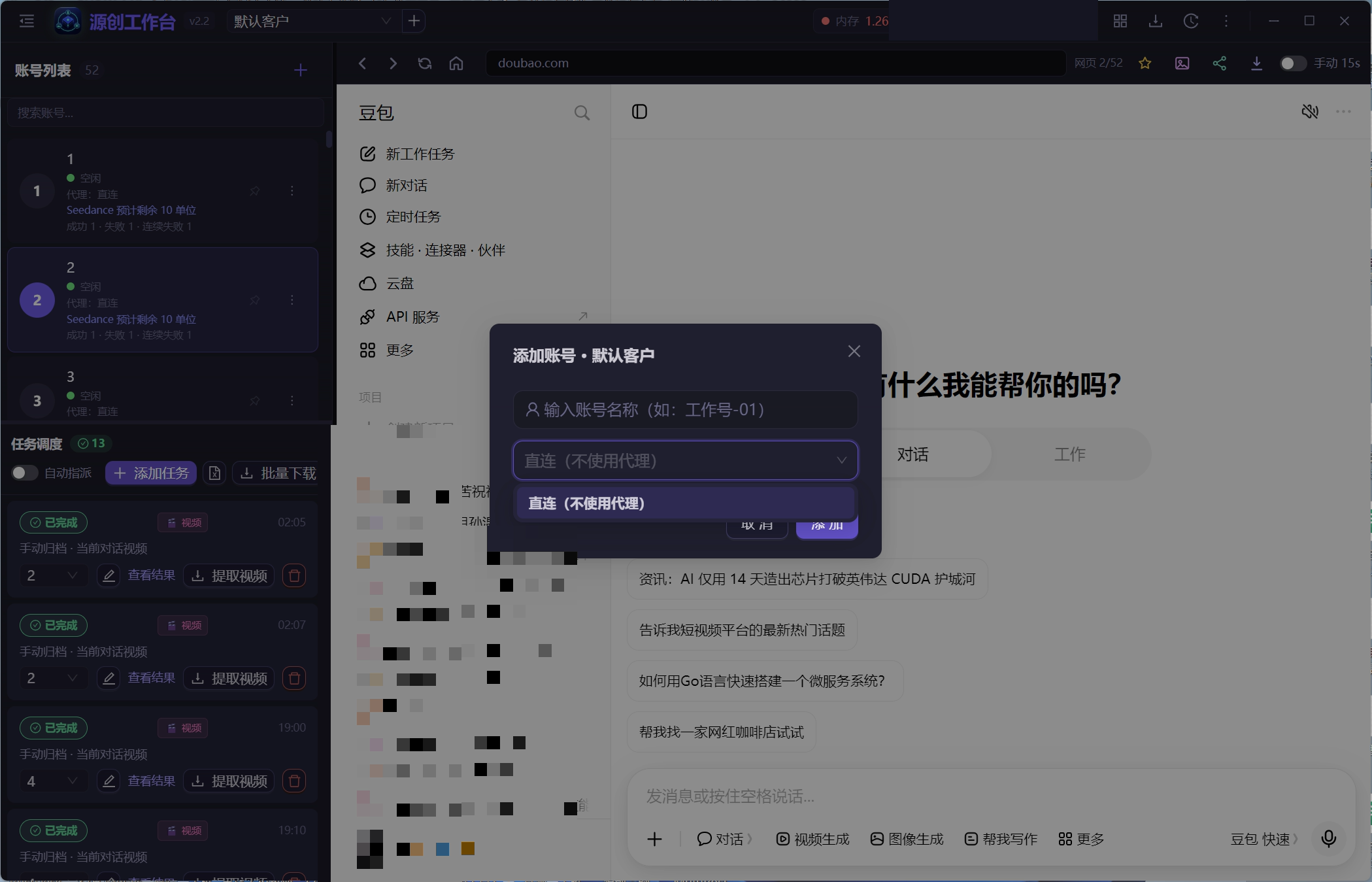1372x882 pixels.
Task: Click 提取视频 on the 02:05 task
Action: [x=229, y=575]
